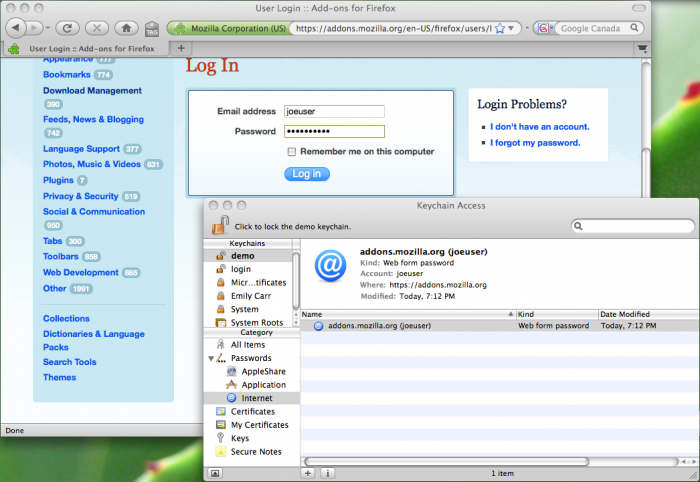Click the Email address field

[334, 111]
